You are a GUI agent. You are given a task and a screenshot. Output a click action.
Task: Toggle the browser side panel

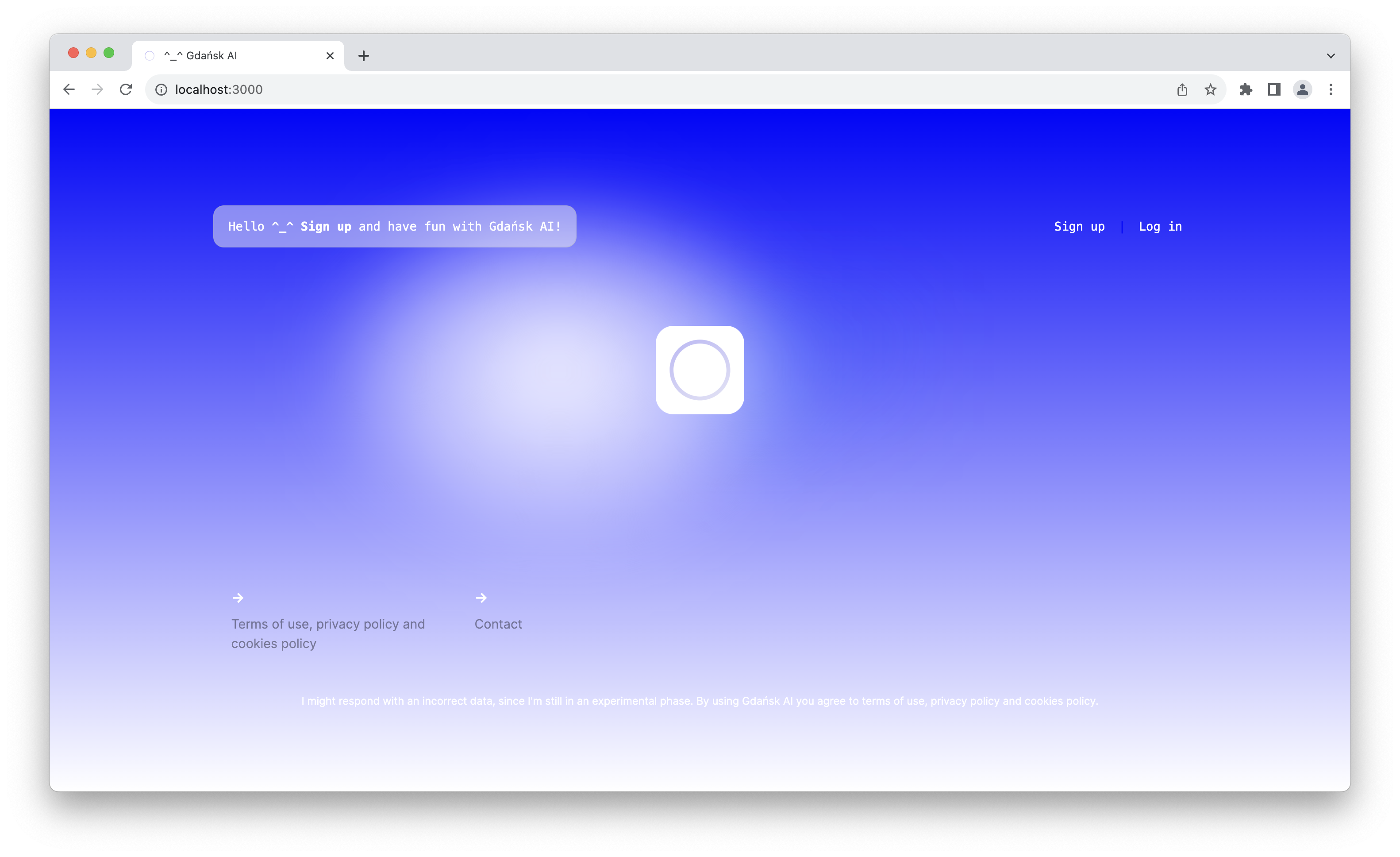pos(1274,89)
